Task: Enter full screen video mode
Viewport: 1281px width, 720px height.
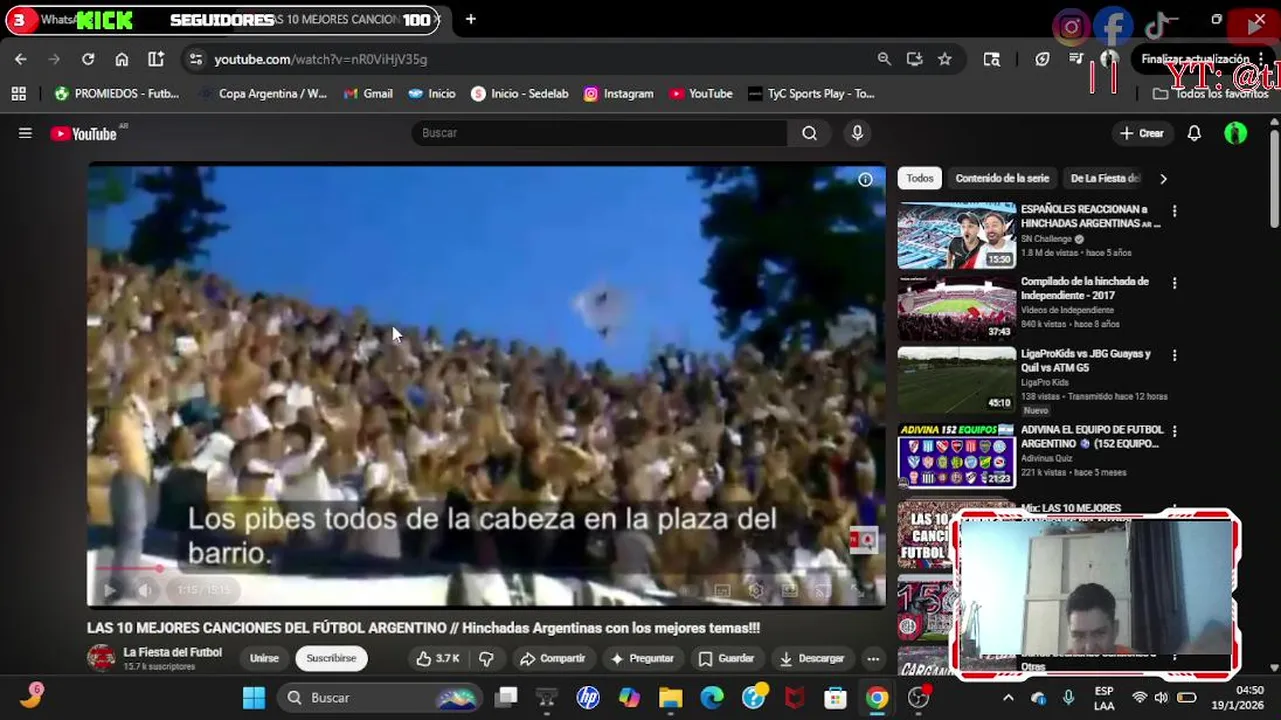Action: pyautogui.click(x=857, y=590)
